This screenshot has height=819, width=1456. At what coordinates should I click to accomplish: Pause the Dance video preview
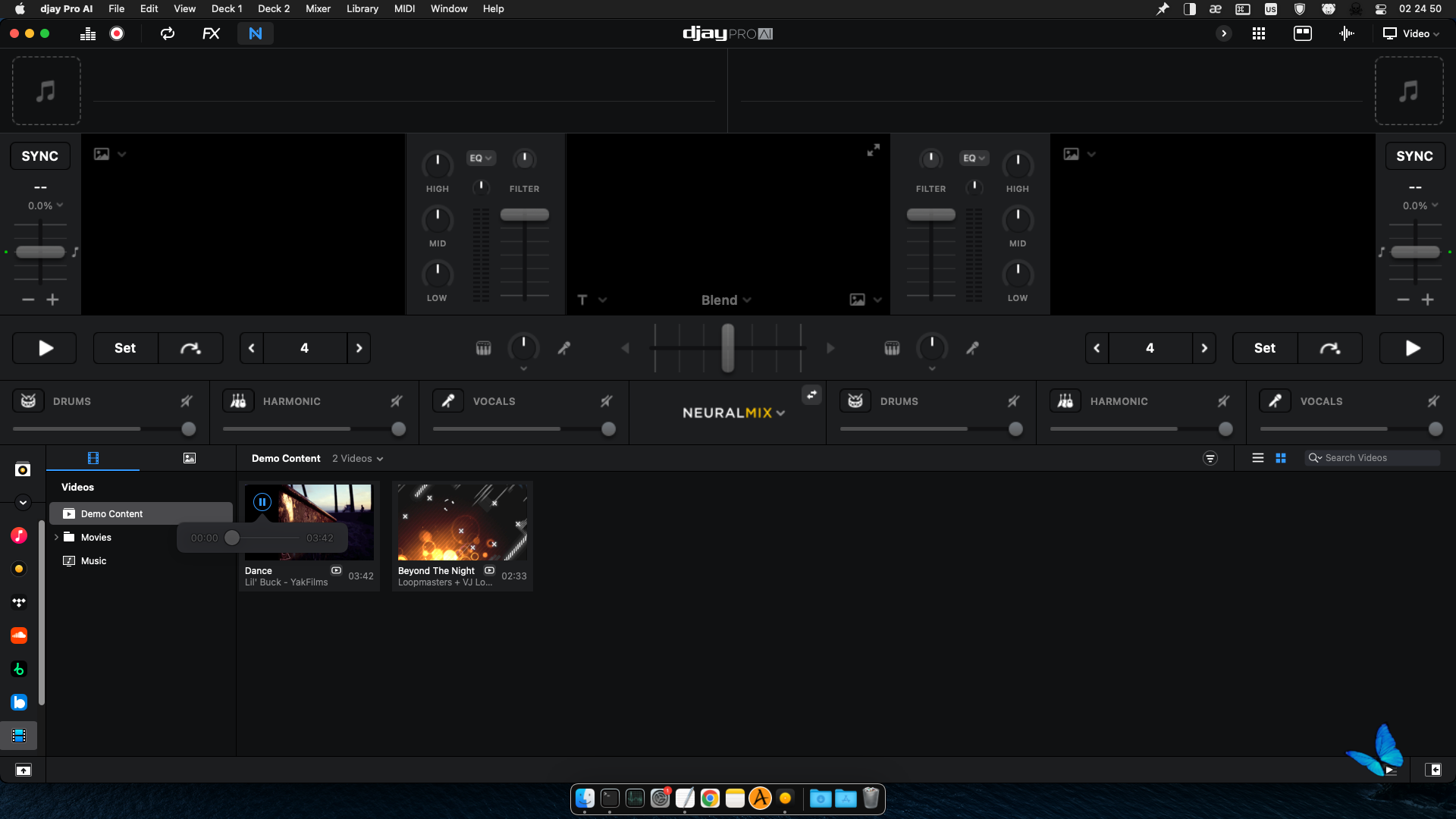tap(262, 502)
